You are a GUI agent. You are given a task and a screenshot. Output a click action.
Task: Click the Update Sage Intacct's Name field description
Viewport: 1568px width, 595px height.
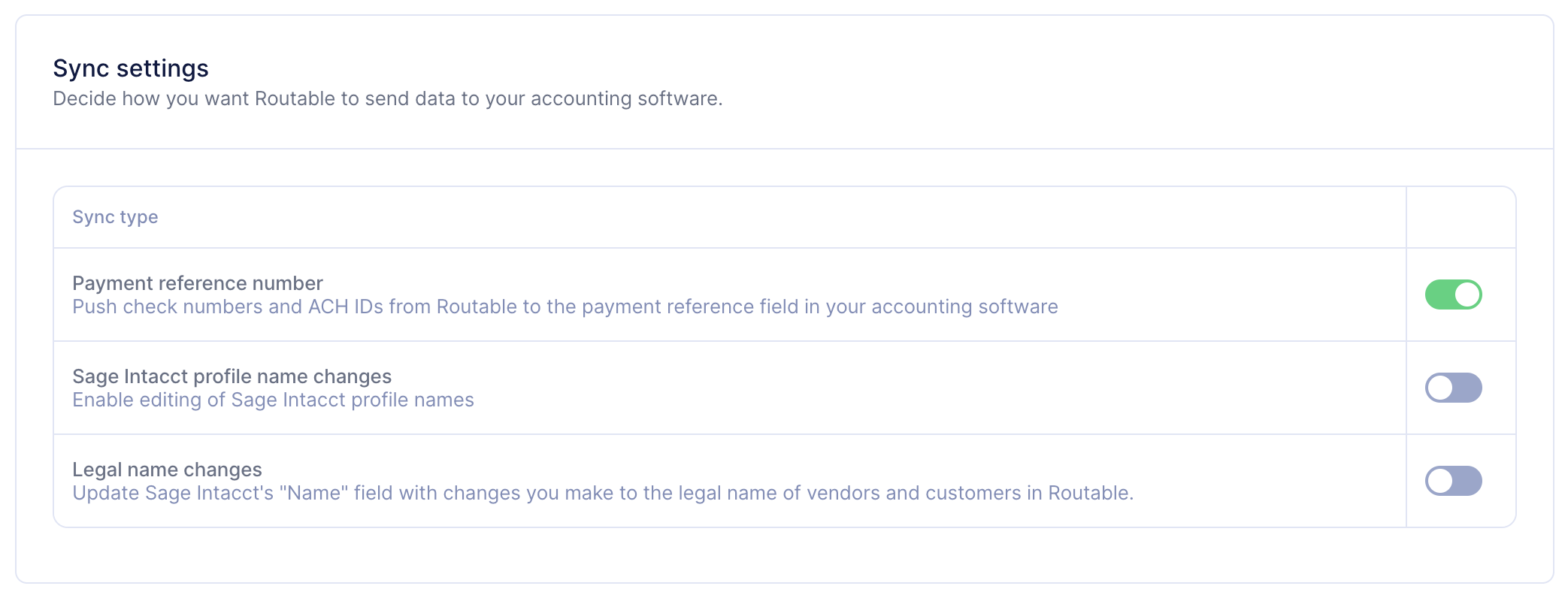[x=603, y=493]
